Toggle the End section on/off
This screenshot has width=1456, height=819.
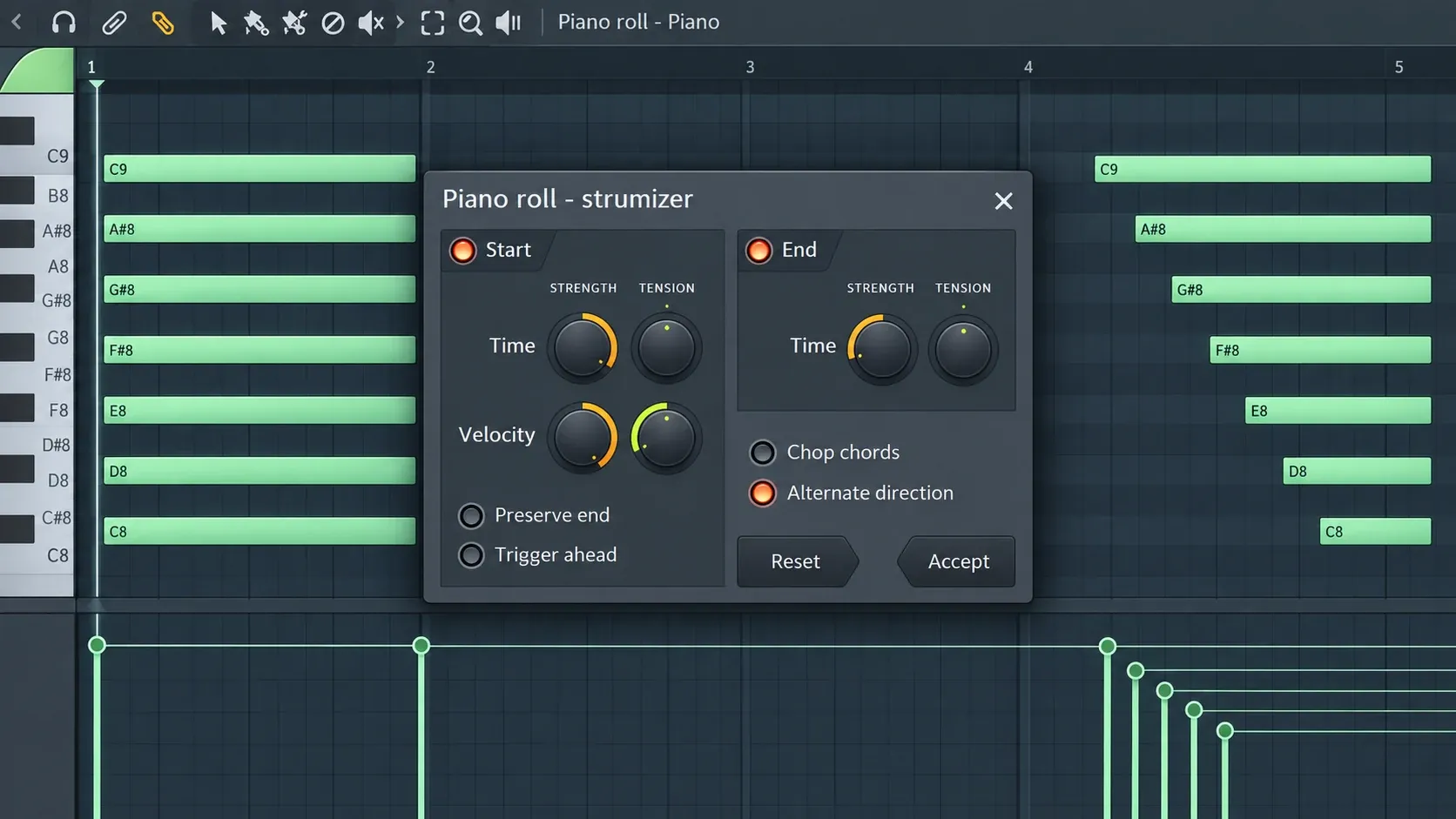pos(758,251)
